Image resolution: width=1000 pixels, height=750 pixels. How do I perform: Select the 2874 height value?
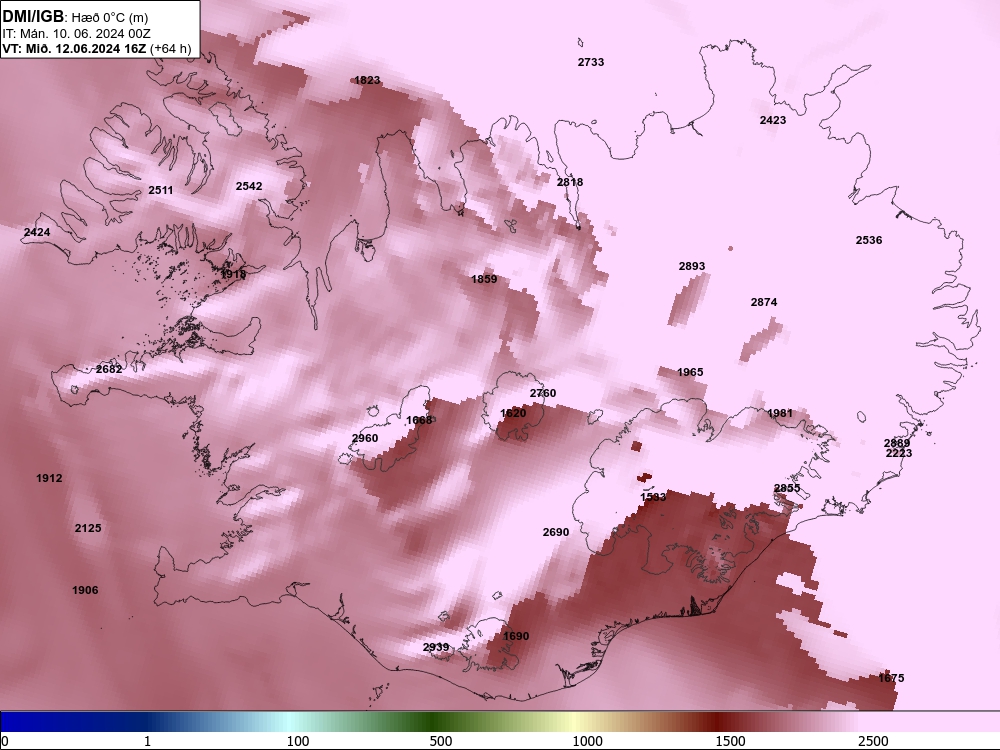763,302
